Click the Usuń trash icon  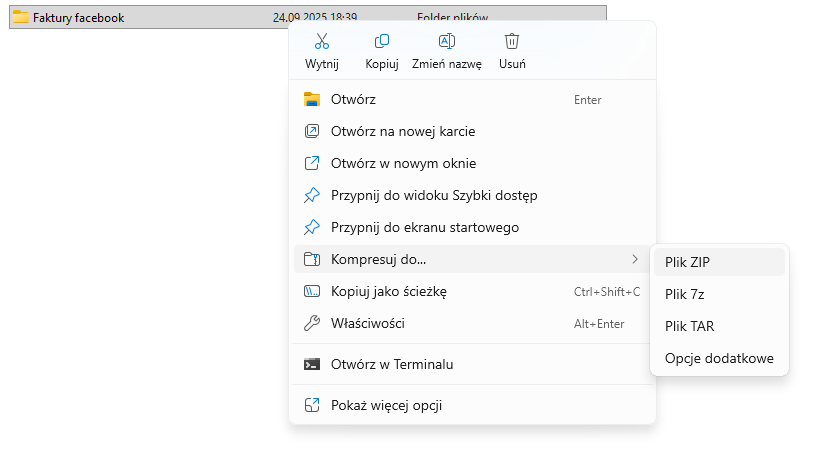(512, 42)
